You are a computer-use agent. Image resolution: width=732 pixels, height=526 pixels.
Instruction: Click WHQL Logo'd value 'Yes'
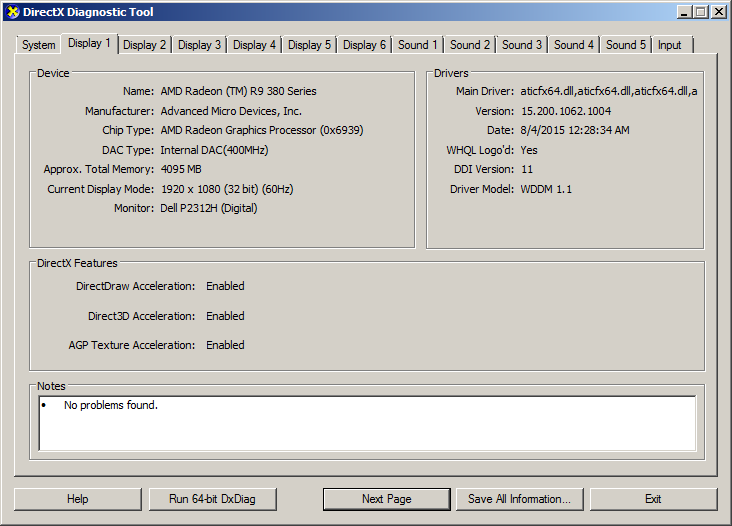[529, 150]
